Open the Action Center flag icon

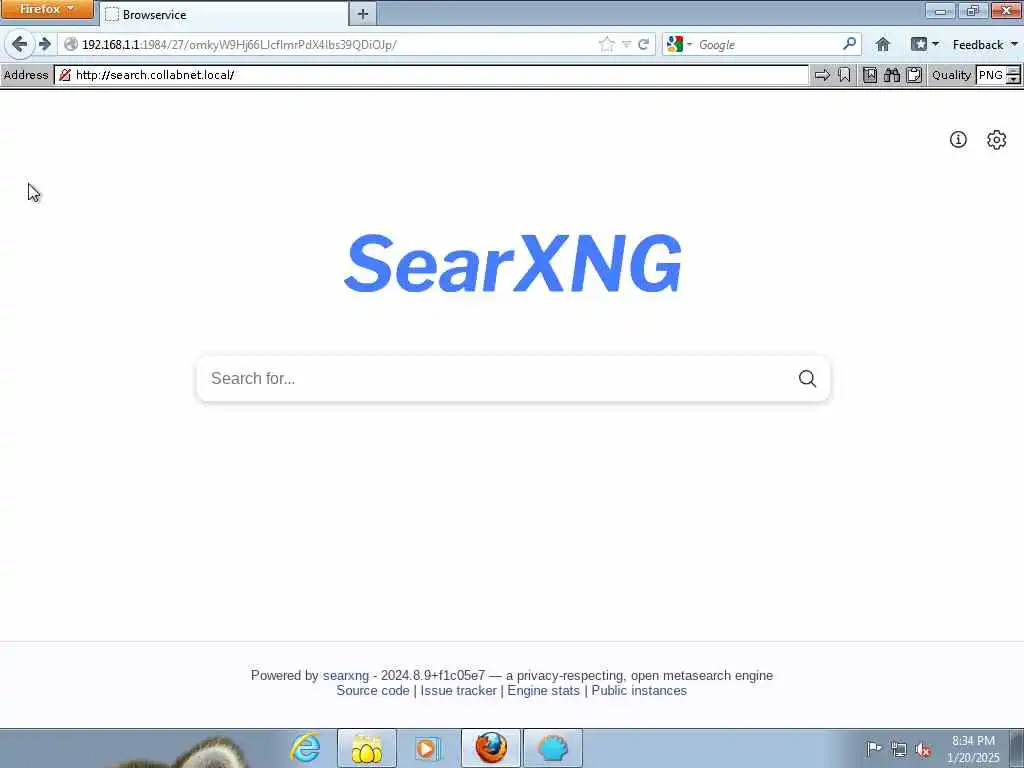click(x=874, y=748)
